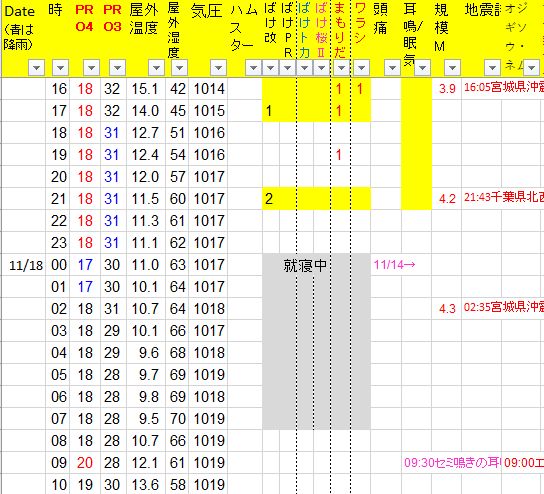Viewport: 544px width, 494px height.
Task: Open the ばけ桜Ⅱ column filter dropdown
Action: tap(321, 68)
